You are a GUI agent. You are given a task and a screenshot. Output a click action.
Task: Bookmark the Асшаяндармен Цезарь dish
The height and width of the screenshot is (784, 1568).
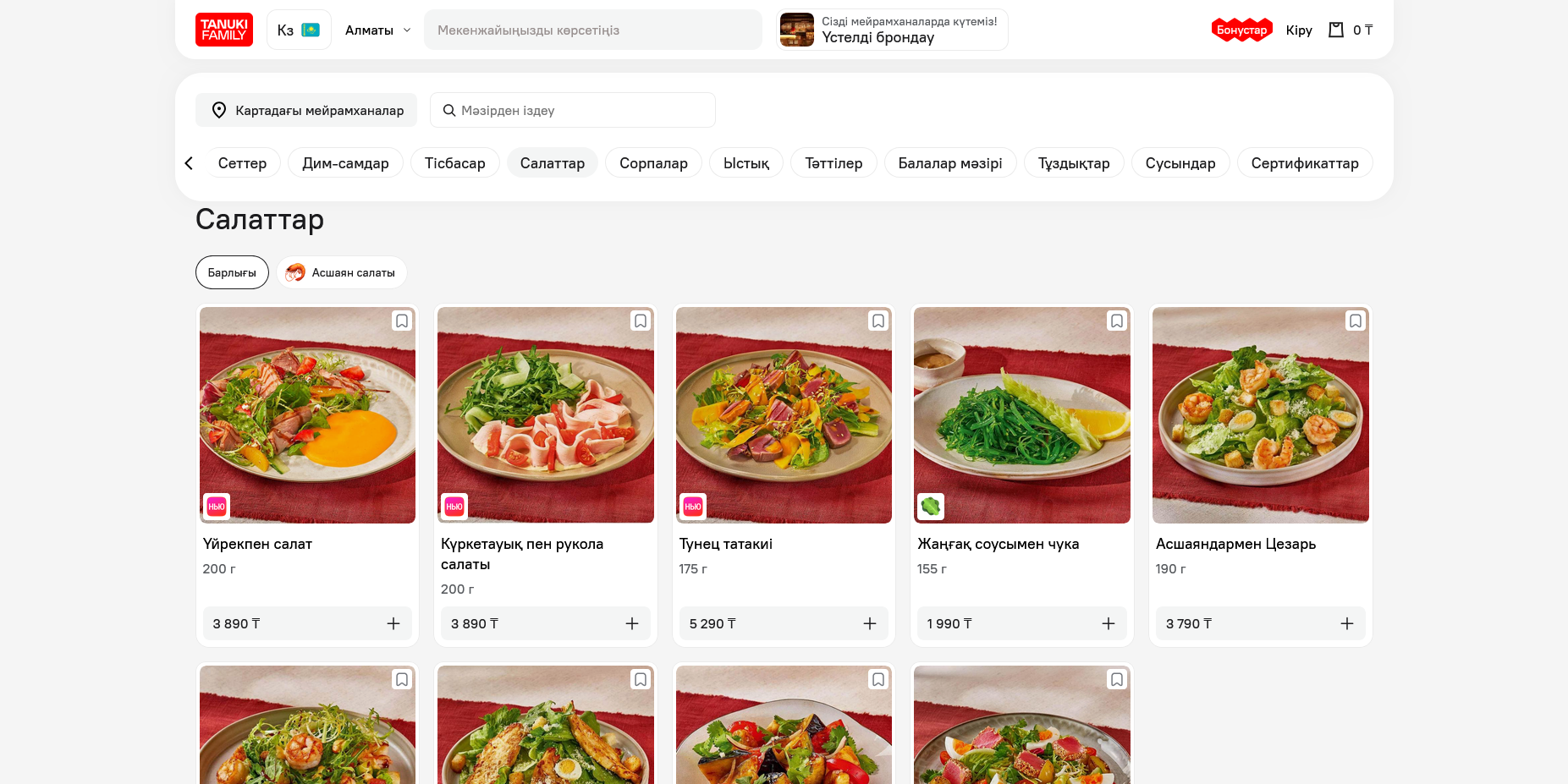(x=1356, y=321)
